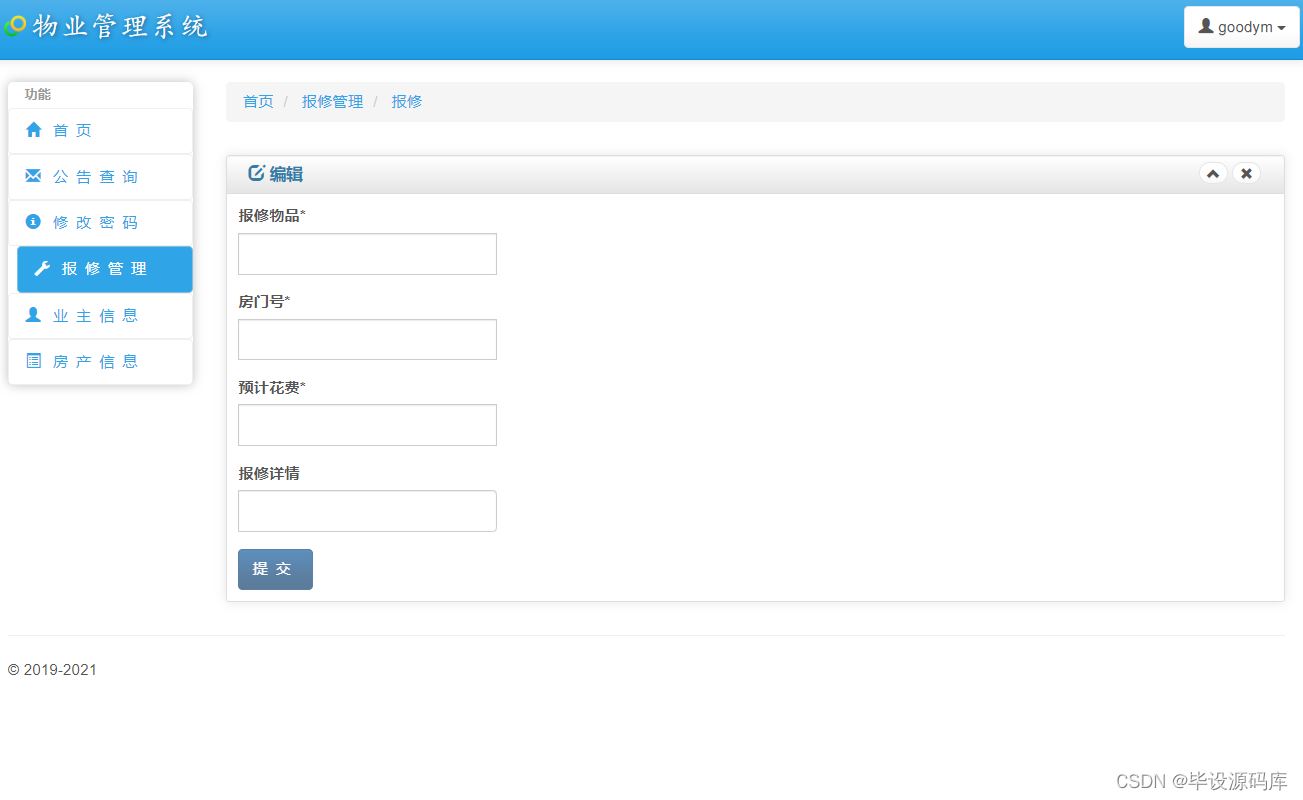Screen dimensions: 1303x800
Task: Click the © 2019-2021 footer text
Action: (x=52, y=670)
